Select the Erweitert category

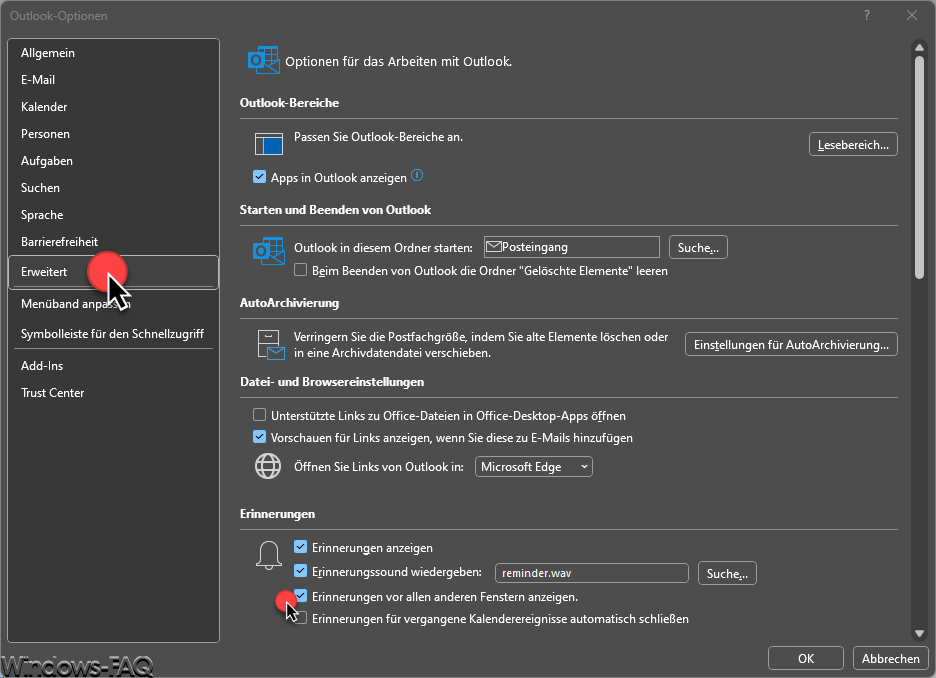click(113, 272)
